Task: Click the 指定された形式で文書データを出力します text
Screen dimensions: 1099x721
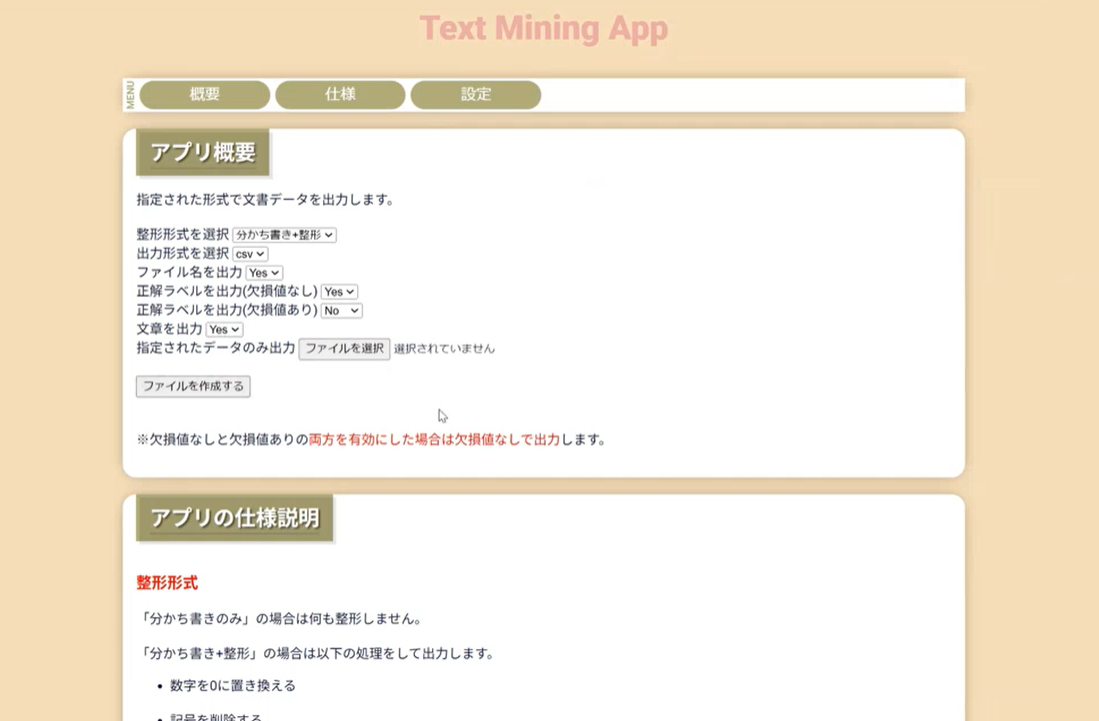Action: pyautogui.click(x=265, y=200)
